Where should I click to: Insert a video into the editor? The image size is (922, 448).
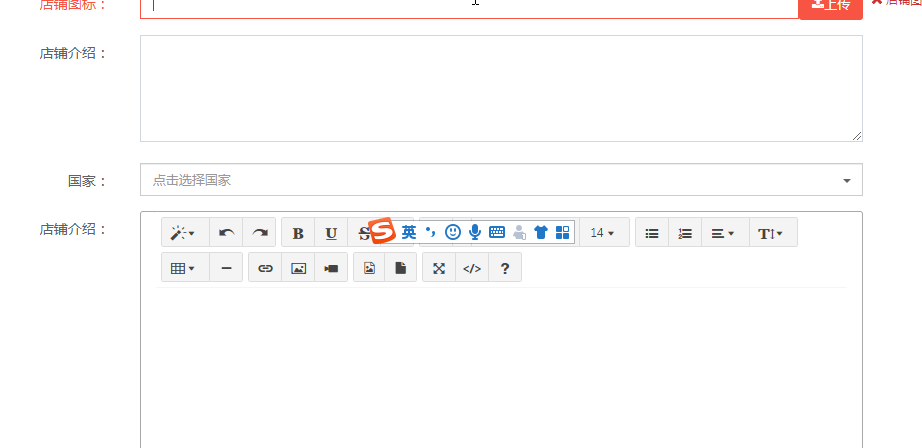(331, 268)
